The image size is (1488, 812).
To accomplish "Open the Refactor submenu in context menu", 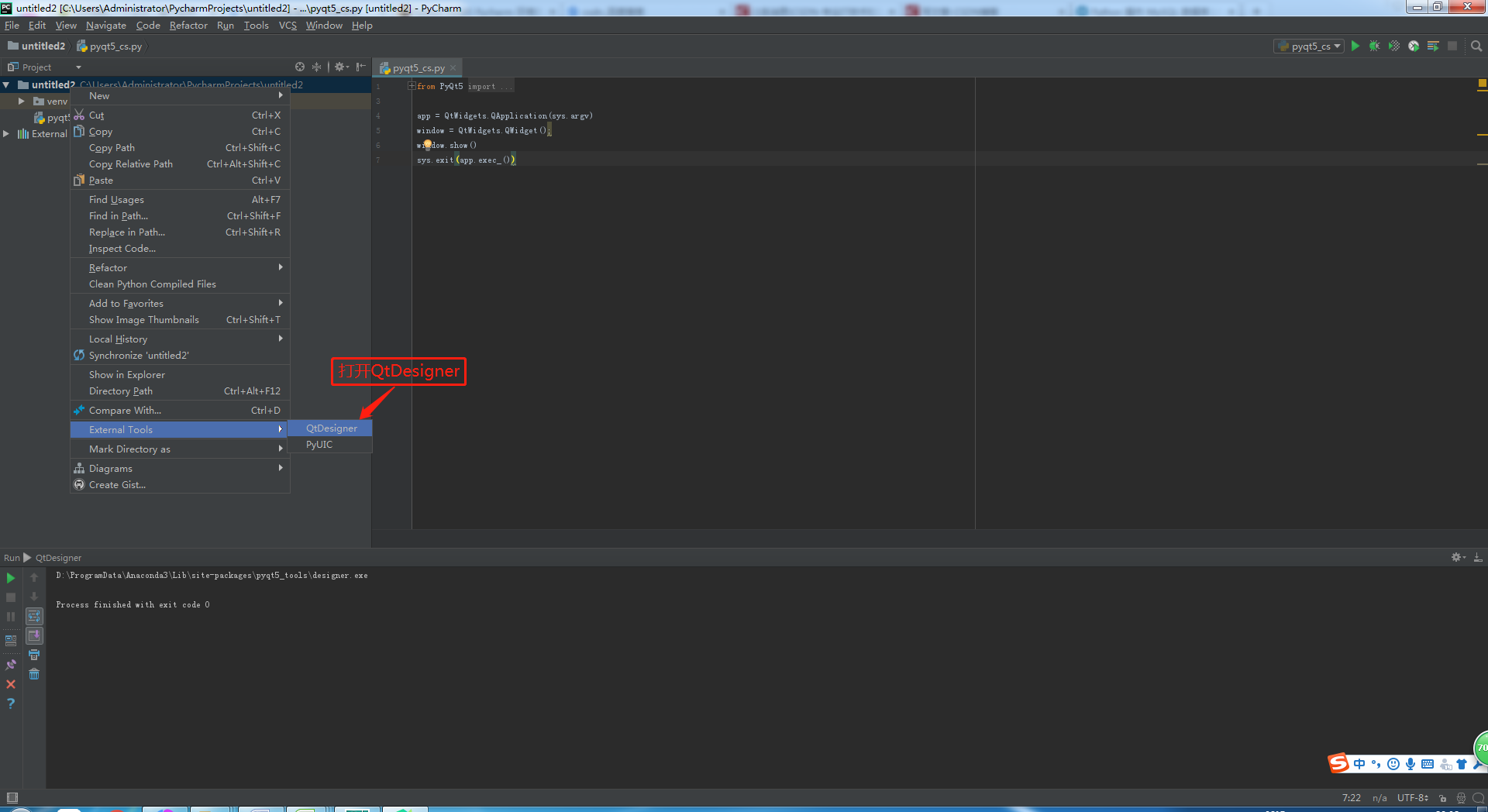I will (180, 268).
